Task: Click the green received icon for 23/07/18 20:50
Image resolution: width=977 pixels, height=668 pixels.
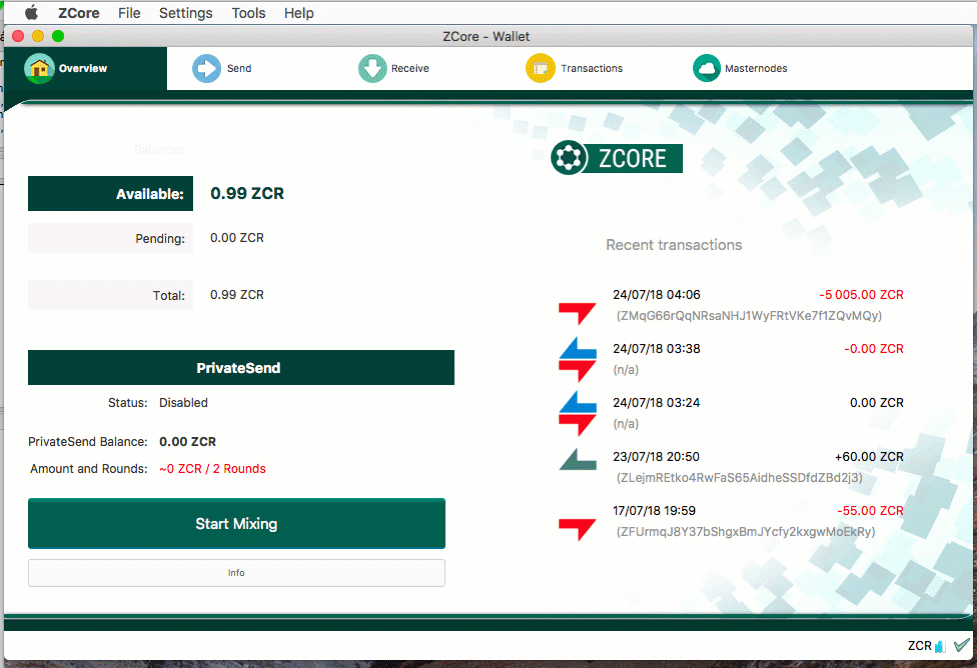Action: 578,459
